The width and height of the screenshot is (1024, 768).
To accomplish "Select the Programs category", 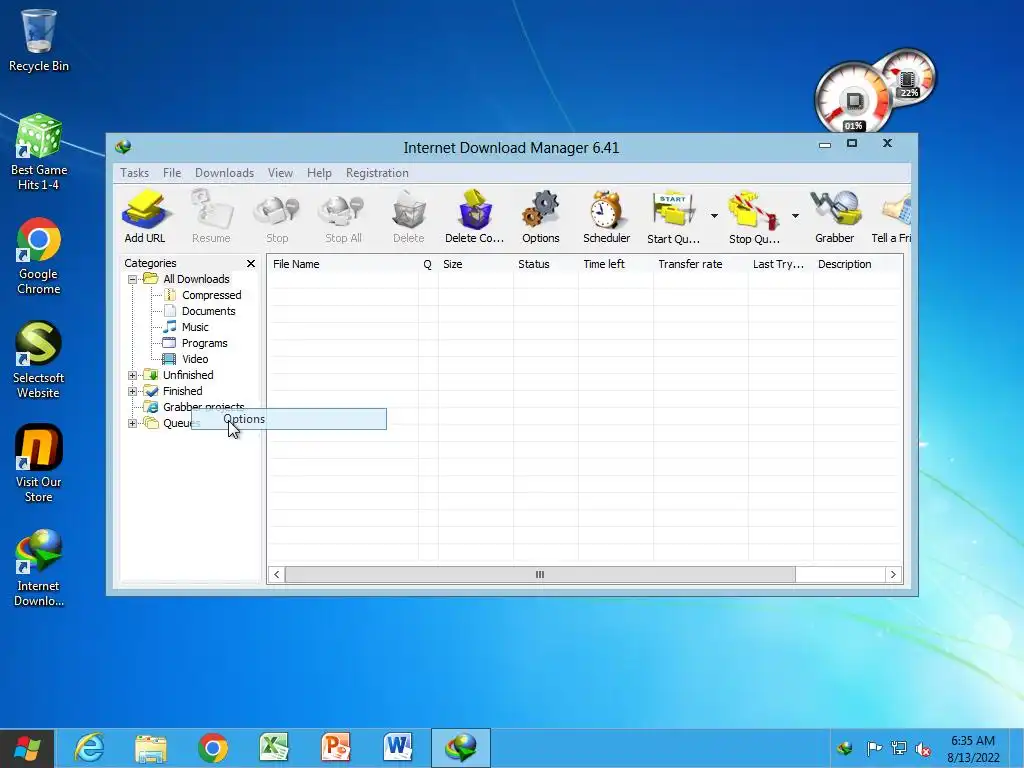I will pos(204,343).
